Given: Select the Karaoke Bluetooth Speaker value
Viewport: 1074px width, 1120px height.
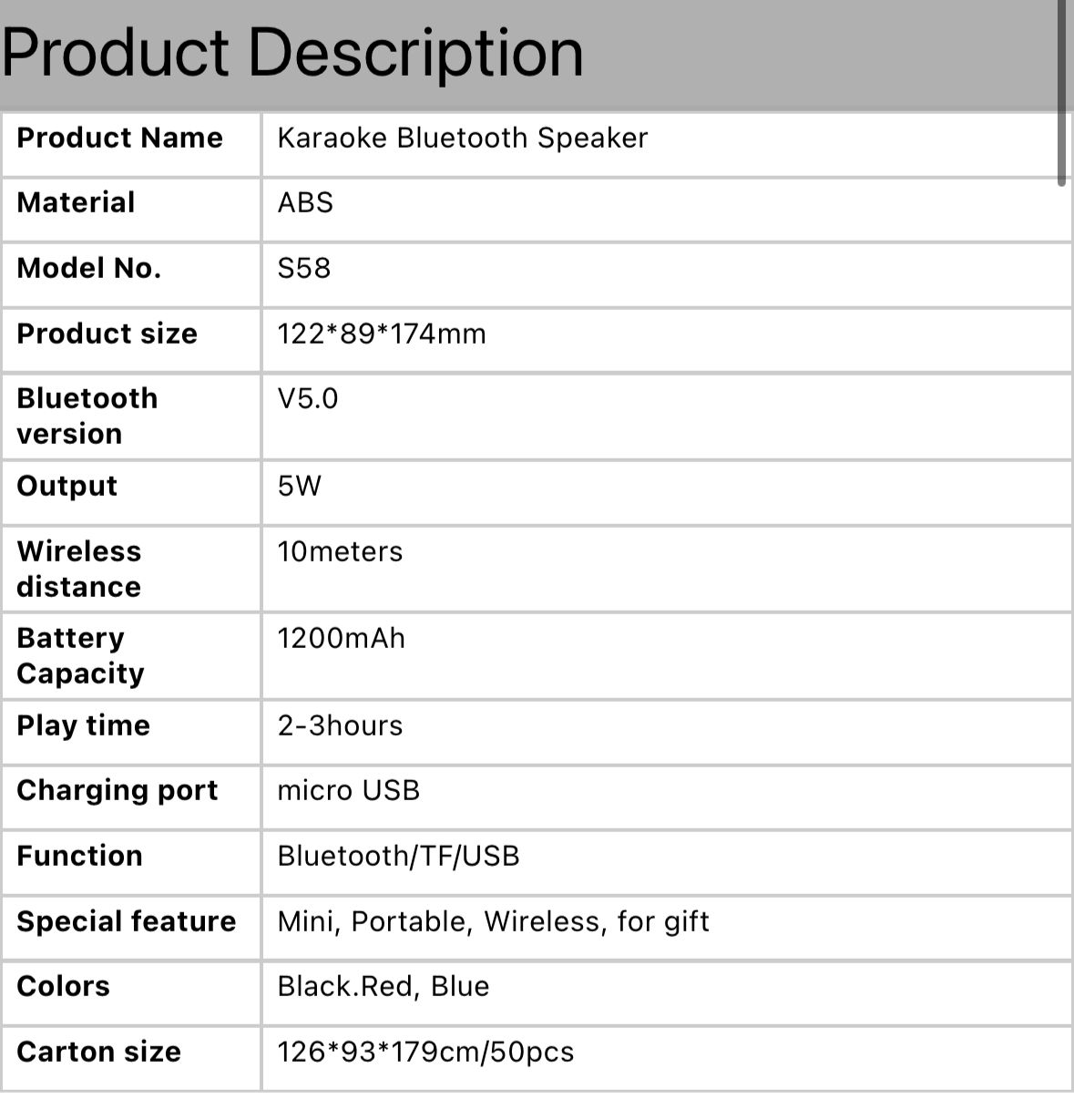Looking at the screenshot, I should 462,139.
